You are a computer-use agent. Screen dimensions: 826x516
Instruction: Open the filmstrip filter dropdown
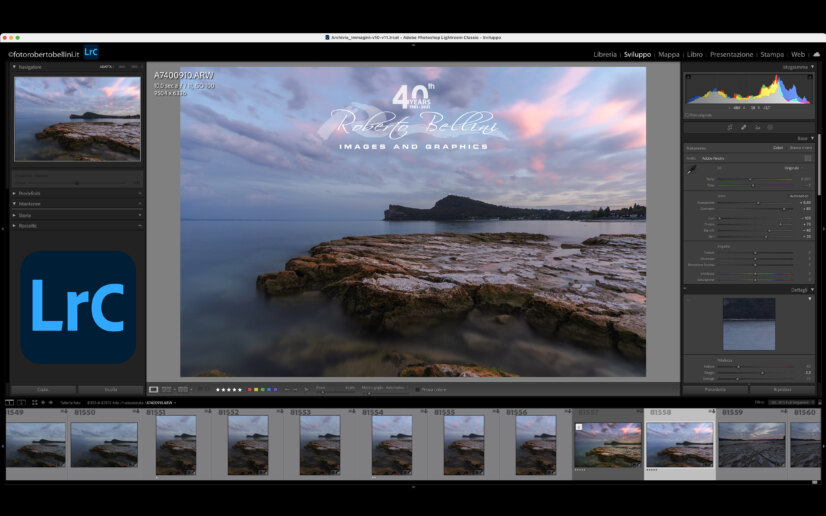[x=793, y=402]
